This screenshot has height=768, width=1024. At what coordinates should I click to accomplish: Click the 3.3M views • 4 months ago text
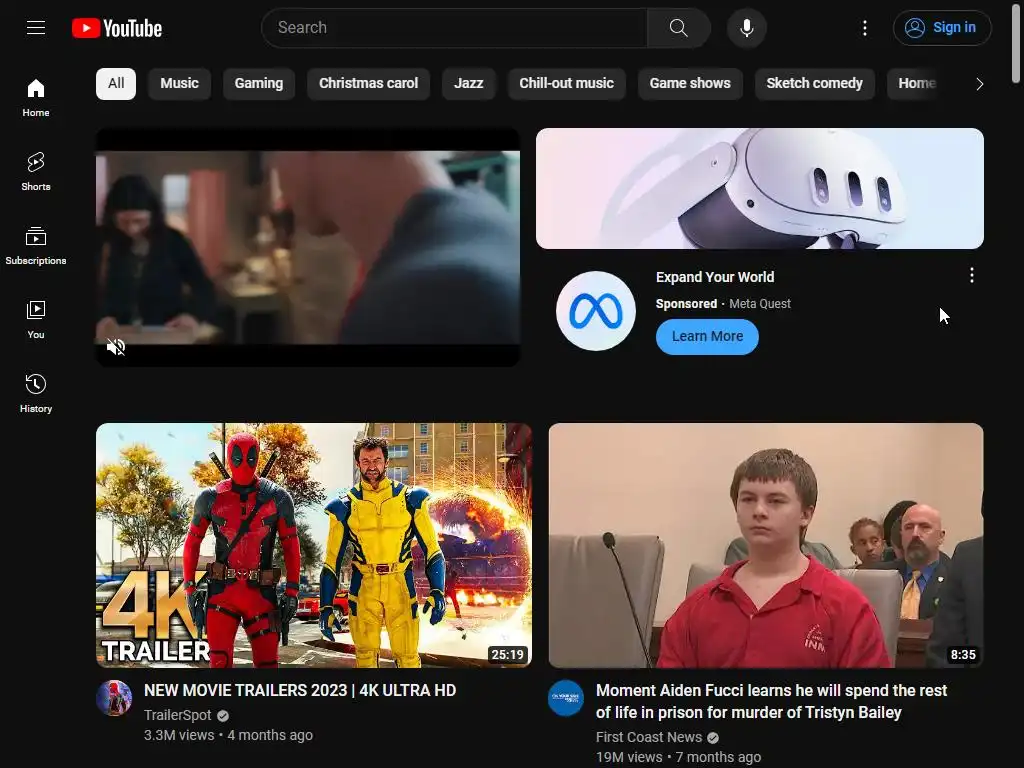(228, 735)
